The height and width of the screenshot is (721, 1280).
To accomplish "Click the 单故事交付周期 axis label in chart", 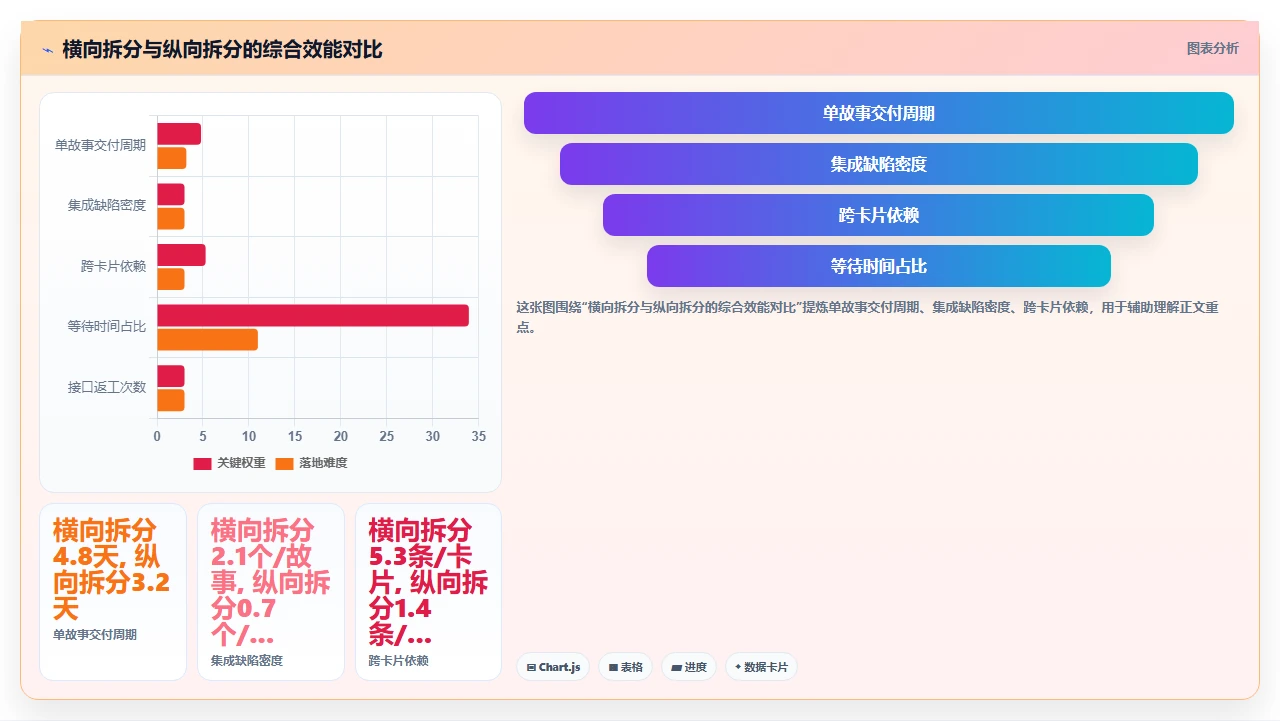I will point(100,145).
